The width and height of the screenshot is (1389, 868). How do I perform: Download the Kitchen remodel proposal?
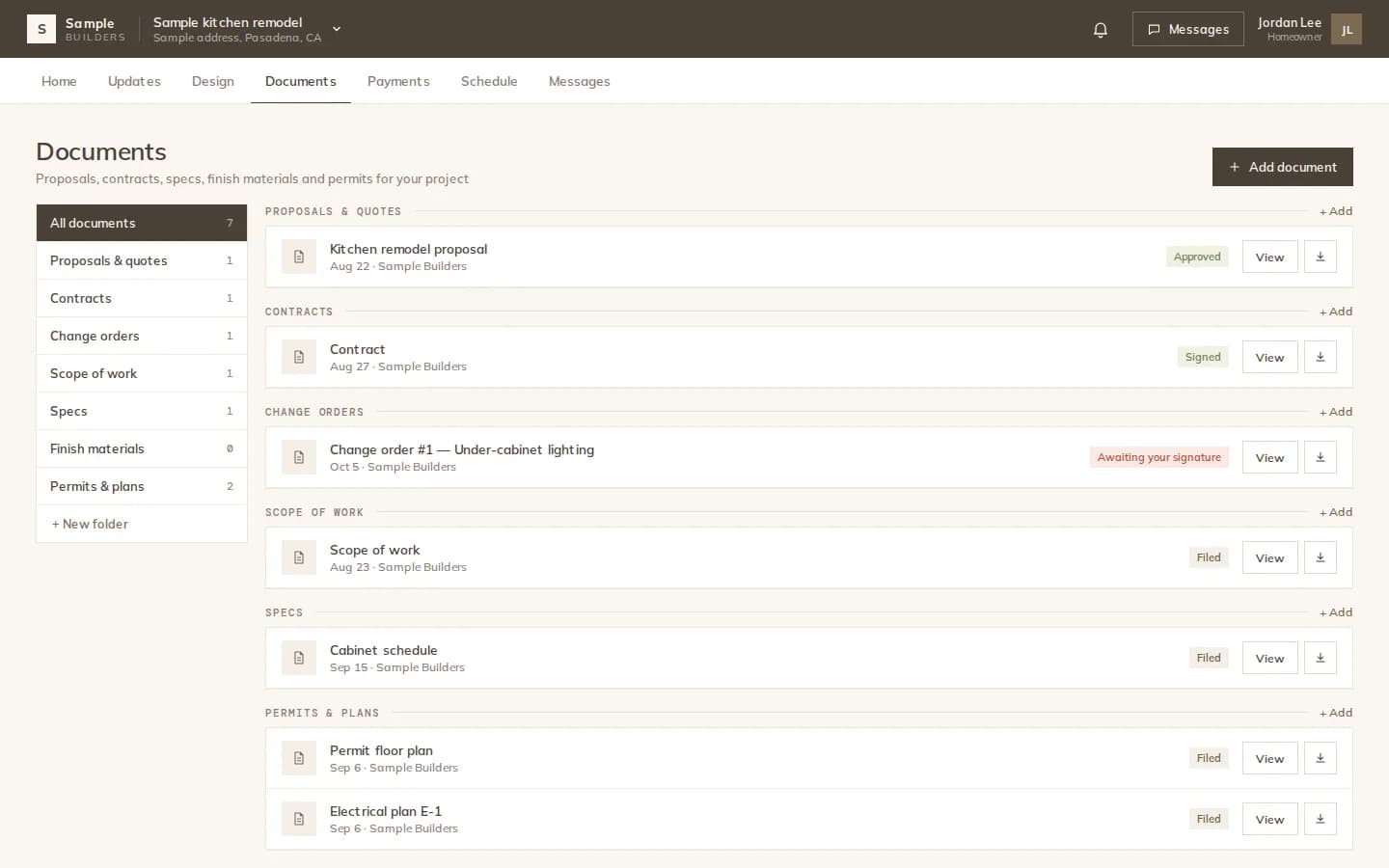[x=1321, y=257]
